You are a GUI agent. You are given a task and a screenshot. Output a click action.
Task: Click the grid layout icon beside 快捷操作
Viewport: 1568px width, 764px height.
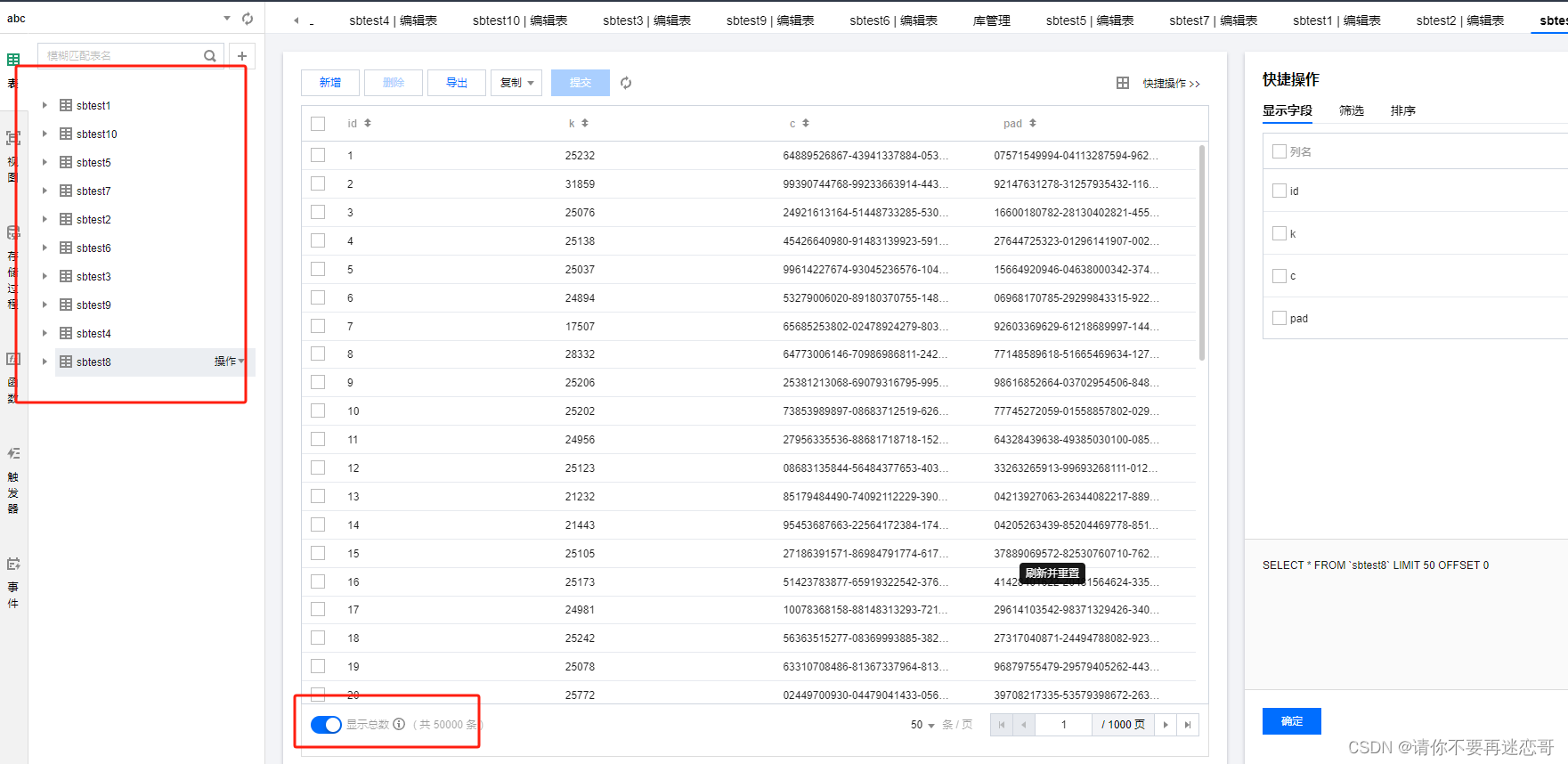click(x=1123, y=83)
